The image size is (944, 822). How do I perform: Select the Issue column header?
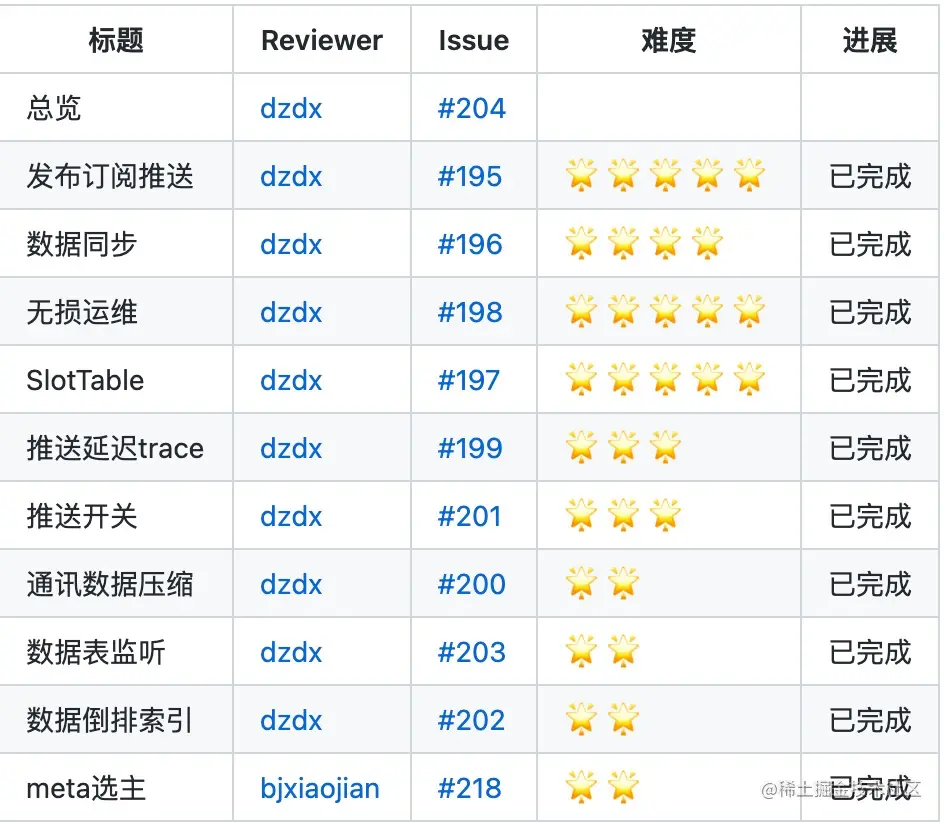pos(474,40)
